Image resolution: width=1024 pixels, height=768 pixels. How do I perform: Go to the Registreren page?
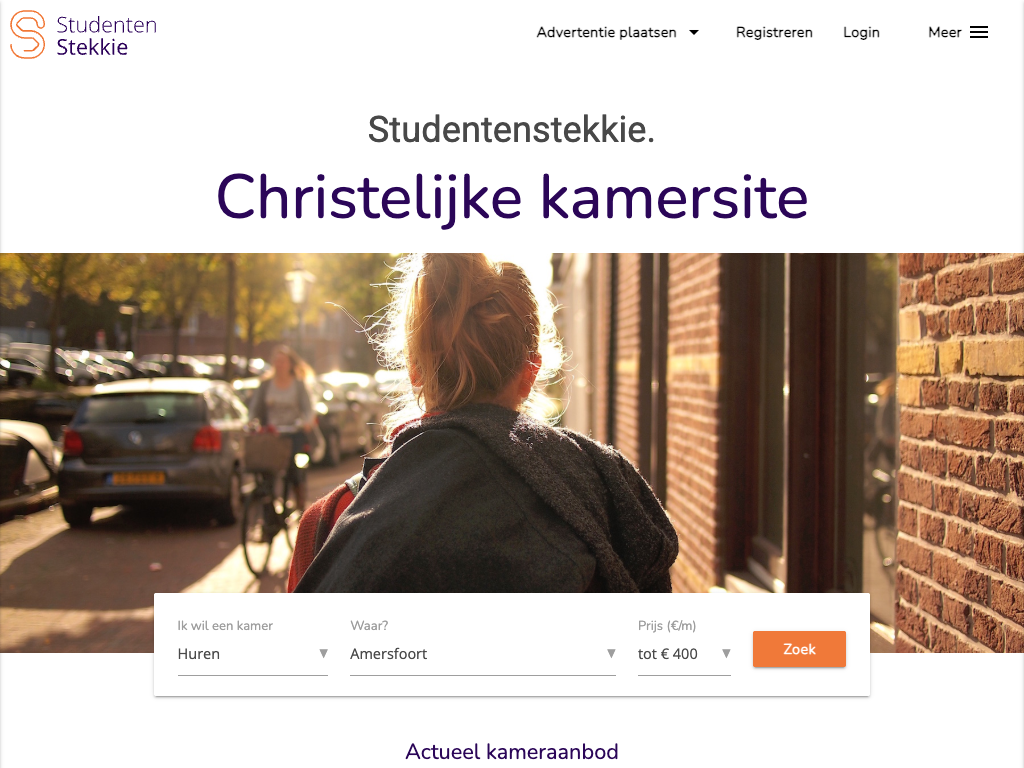774,32
